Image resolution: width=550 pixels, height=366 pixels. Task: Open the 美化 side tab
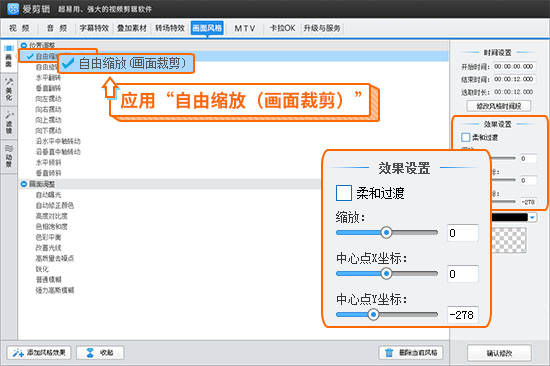coord(8,90)
